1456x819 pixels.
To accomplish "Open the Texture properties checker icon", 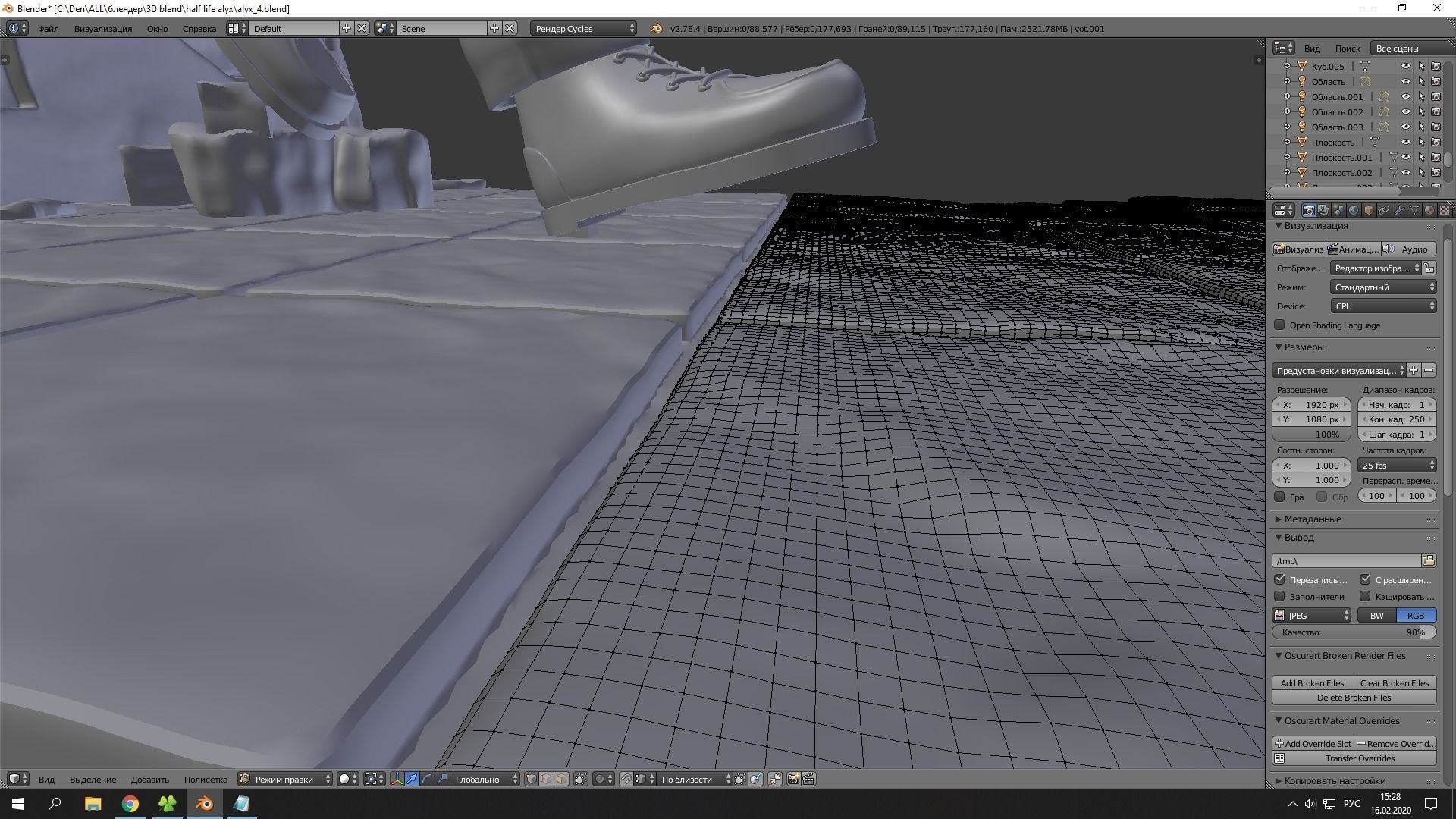I will coord(1445,210).
